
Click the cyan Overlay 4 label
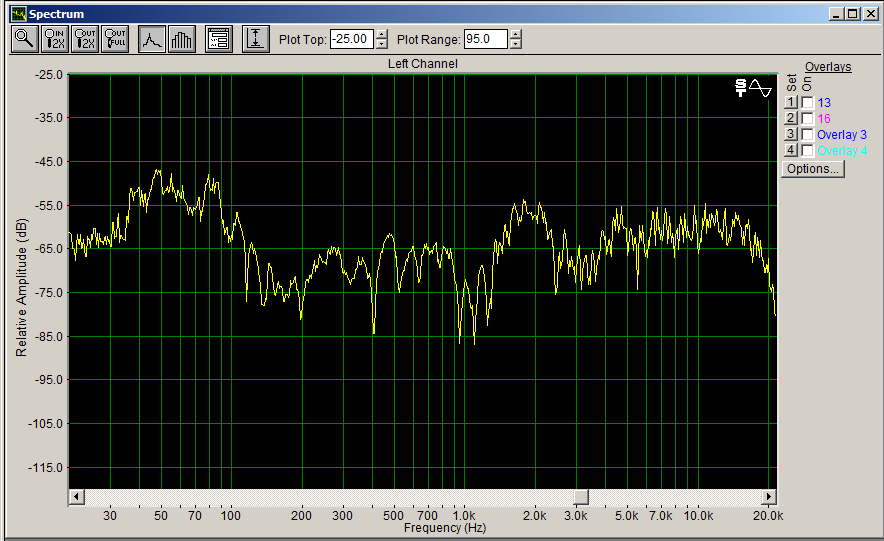(x=842, y=150)
